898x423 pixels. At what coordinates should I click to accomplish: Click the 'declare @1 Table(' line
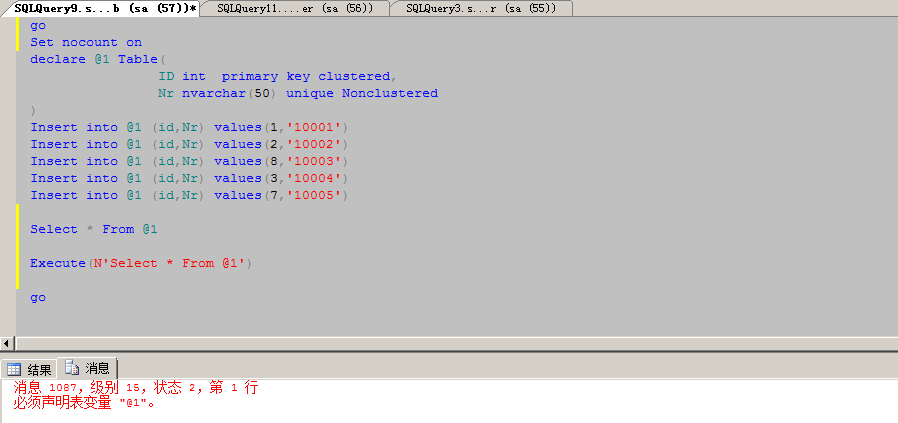pyautogui.click(x=90, y=59)
